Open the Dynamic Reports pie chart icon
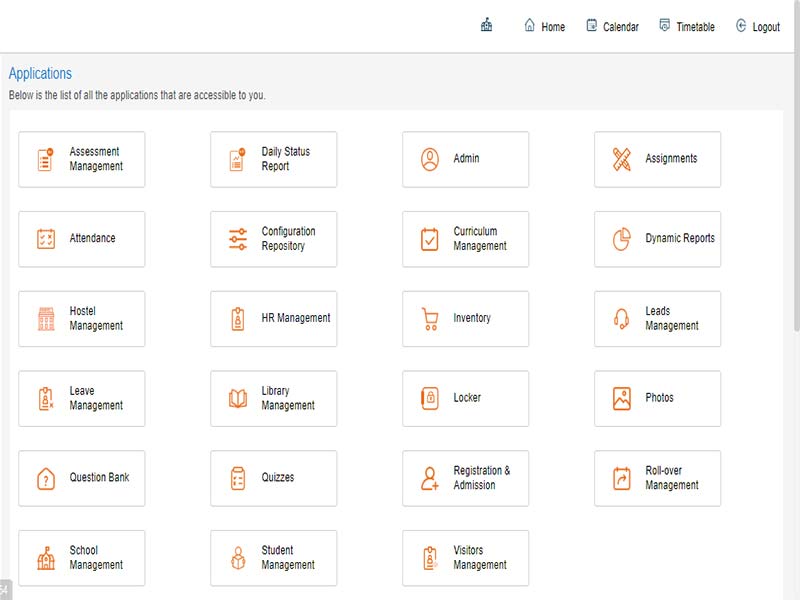Screen dimensions: 800x600 621,239
